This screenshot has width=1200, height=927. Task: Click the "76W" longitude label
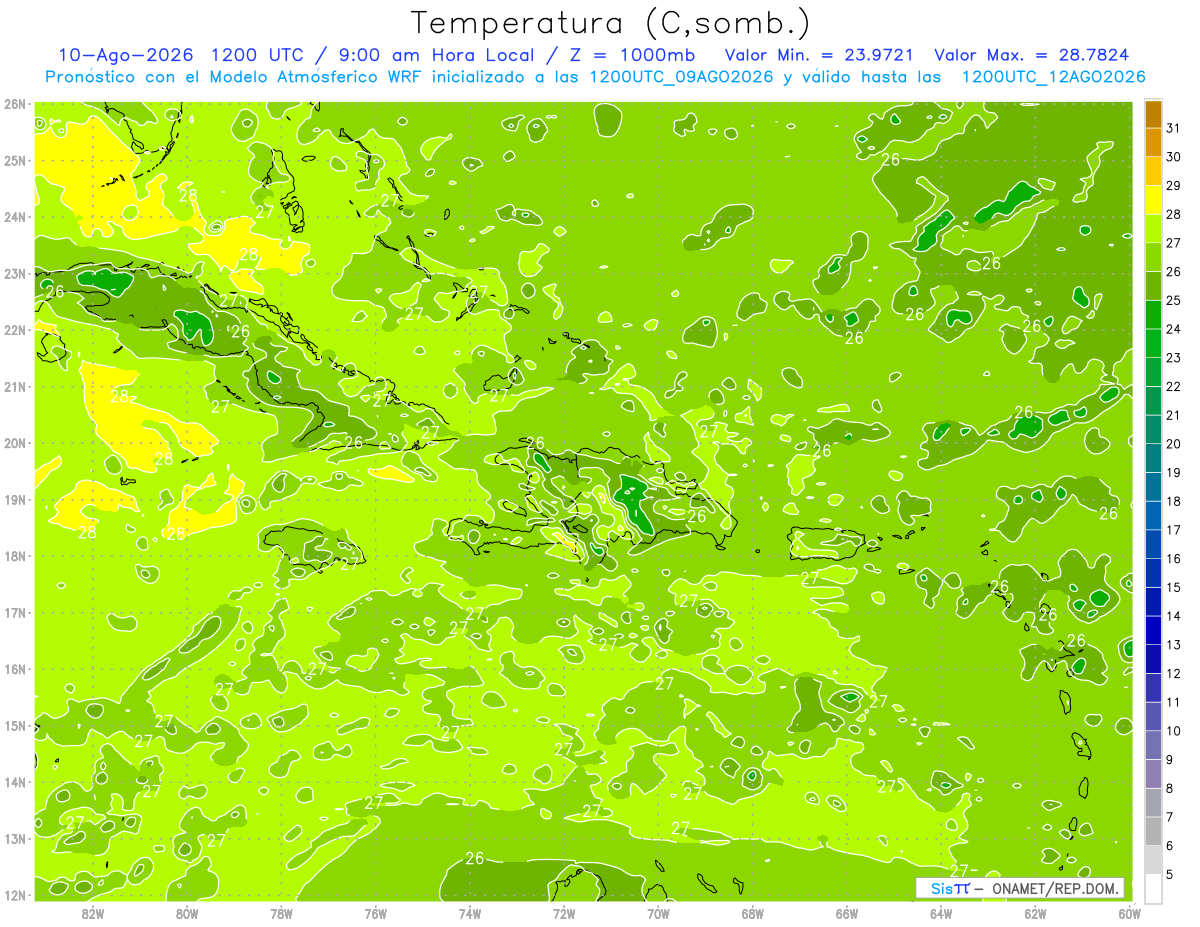(375, 912)
